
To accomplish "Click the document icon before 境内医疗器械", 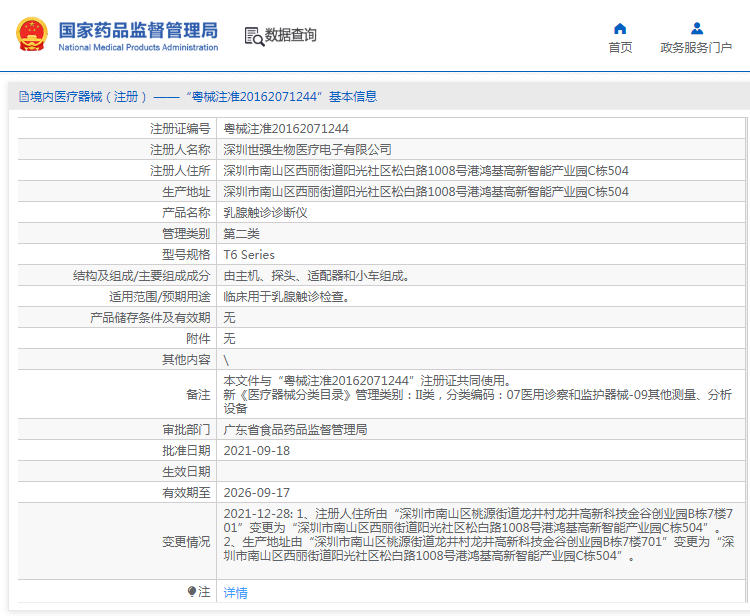I will coord(23,97).
